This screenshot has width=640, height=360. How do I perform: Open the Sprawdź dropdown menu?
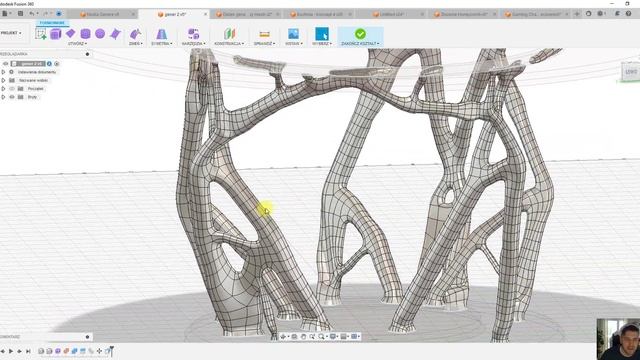264,43
